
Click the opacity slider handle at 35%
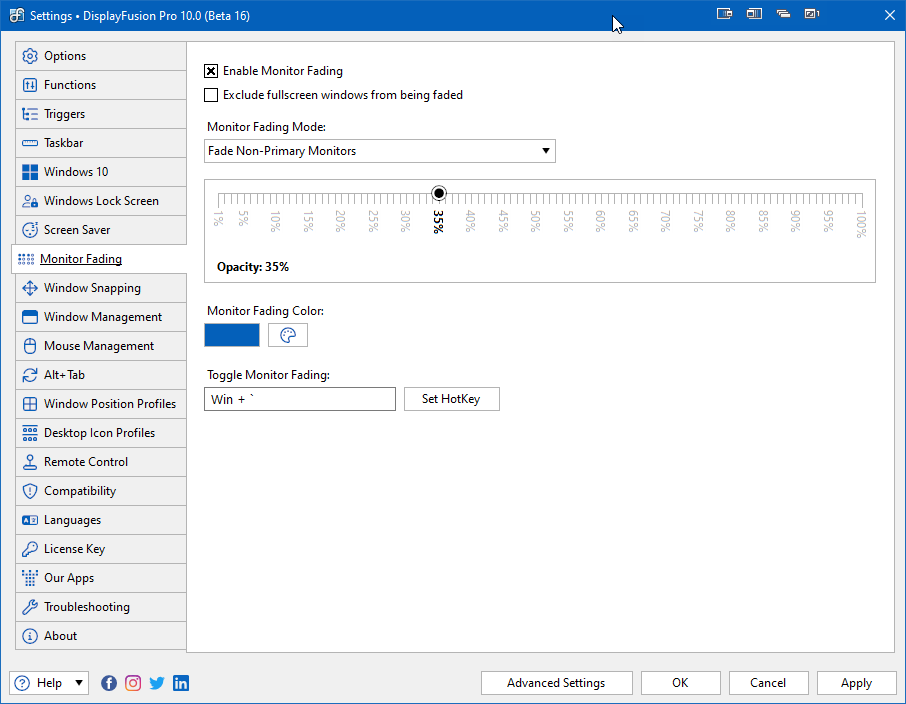coord(439,193)
